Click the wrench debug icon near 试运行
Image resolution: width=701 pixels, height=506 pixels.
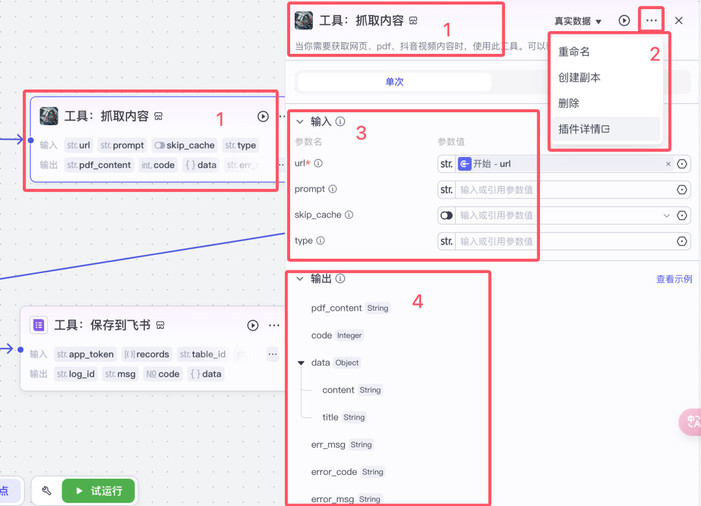click(x=46, y=491)
